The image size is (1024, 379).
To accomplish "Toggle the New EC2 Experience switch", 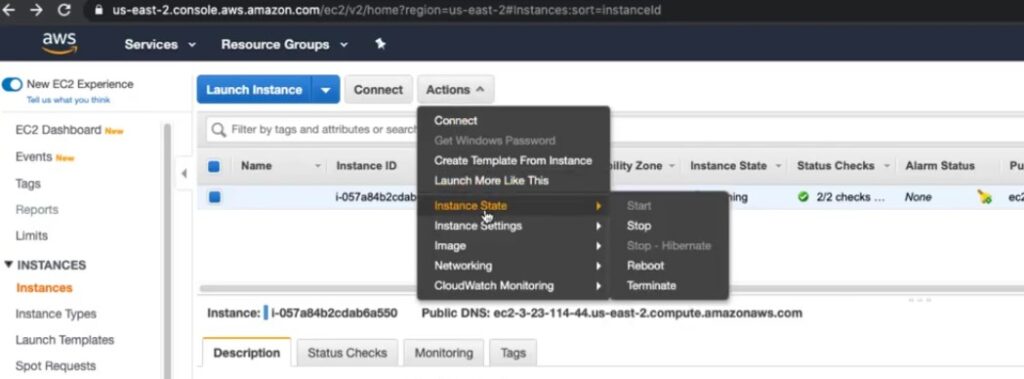I will (12, 84).
